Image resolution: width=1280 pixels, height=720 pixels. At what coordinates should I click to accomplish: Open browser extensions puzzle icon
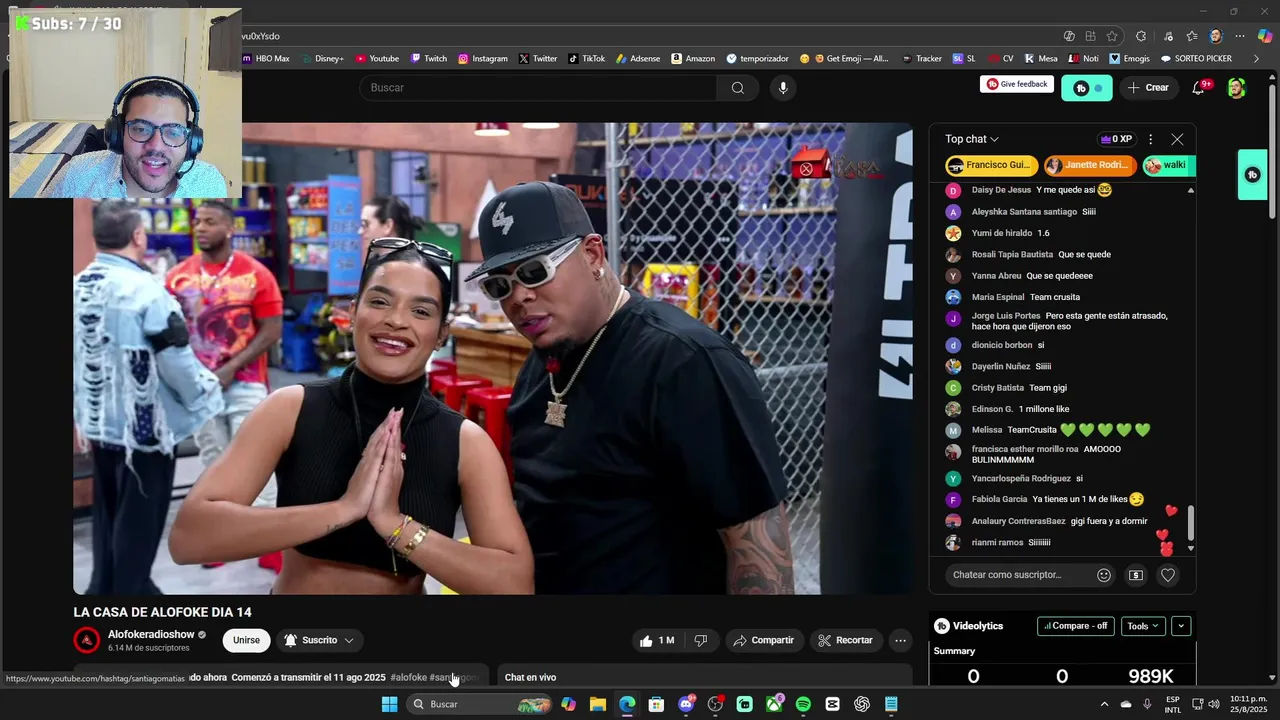coord(1141,36)
